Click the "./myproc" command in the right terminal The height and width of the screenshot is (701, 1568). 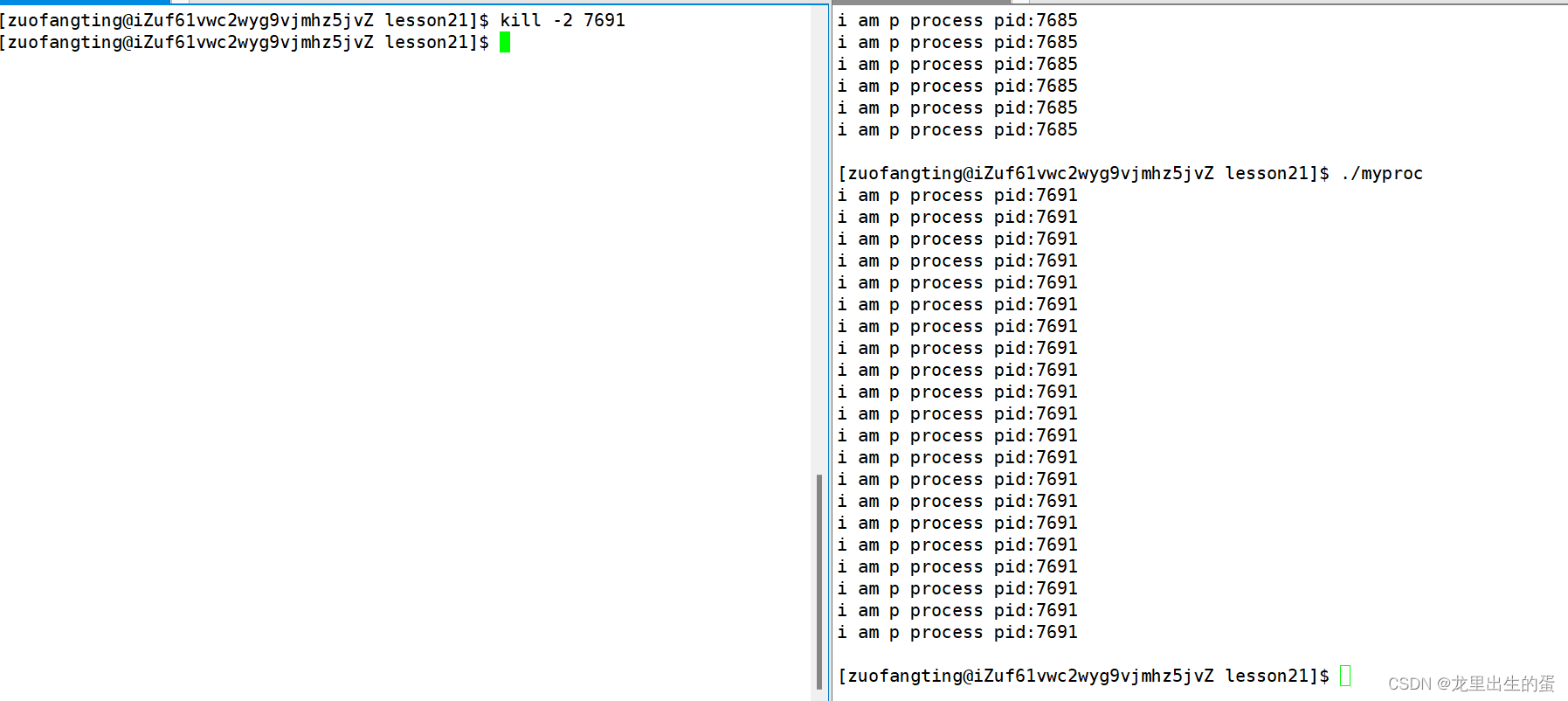pos(1382,173)
